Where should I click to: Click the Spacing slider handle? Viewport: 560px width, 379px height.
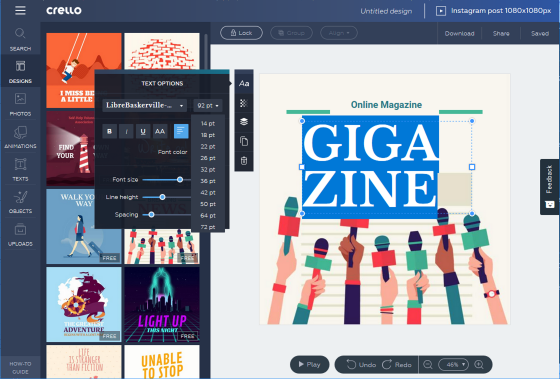point(151,214)
